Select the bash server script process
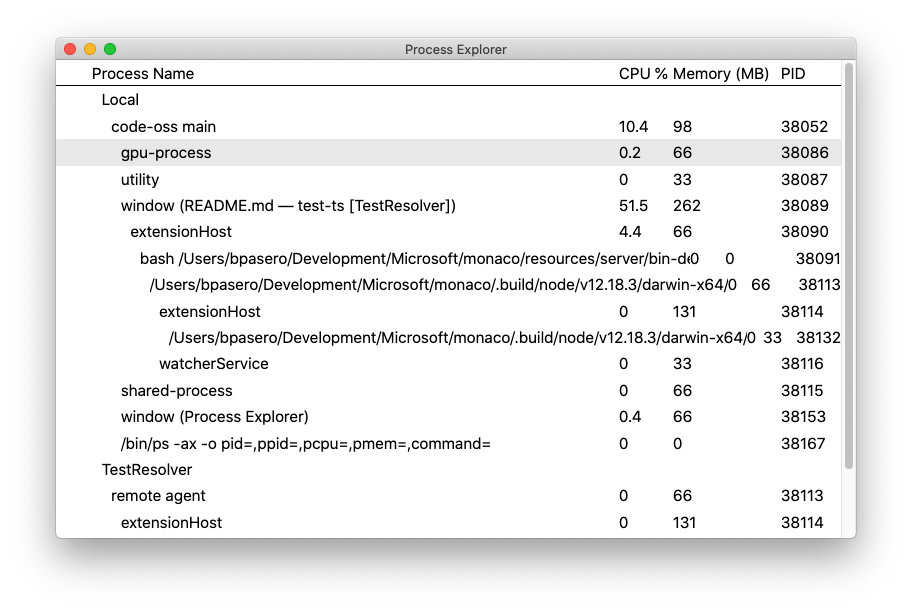This screenshot has height=612, width=912. [x=350, y=258]
